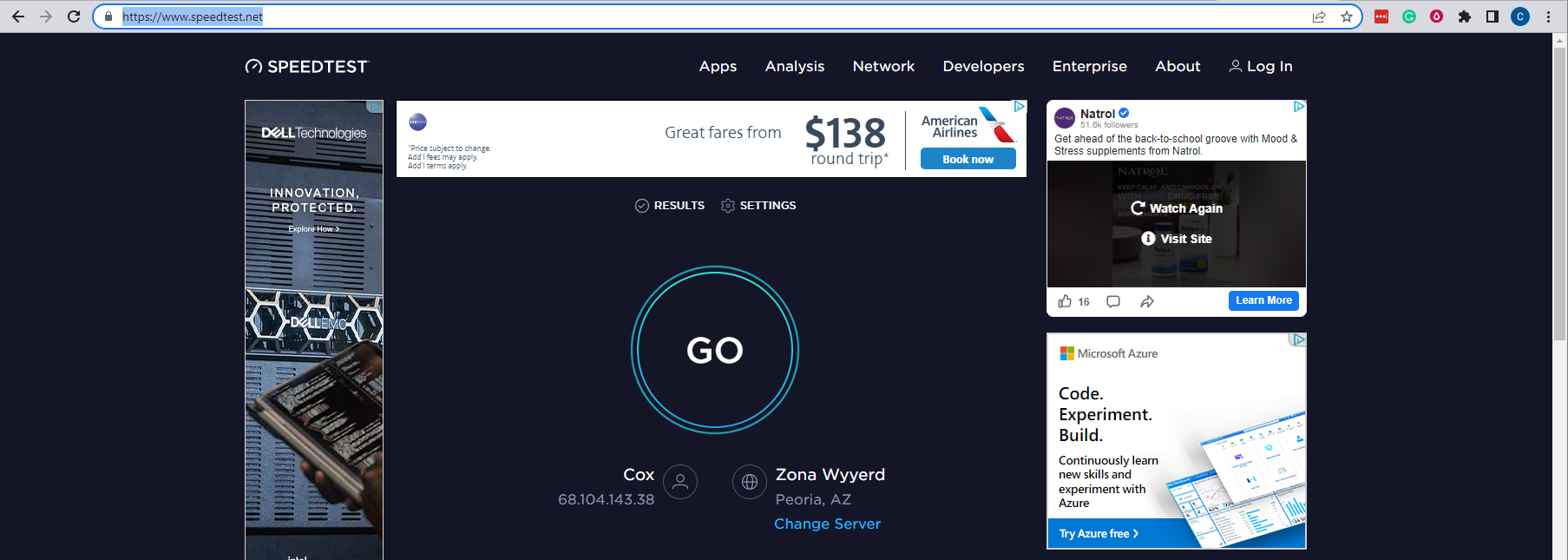
Task: Click Watch Again on Natrol video
Action: coord(1177,208)
